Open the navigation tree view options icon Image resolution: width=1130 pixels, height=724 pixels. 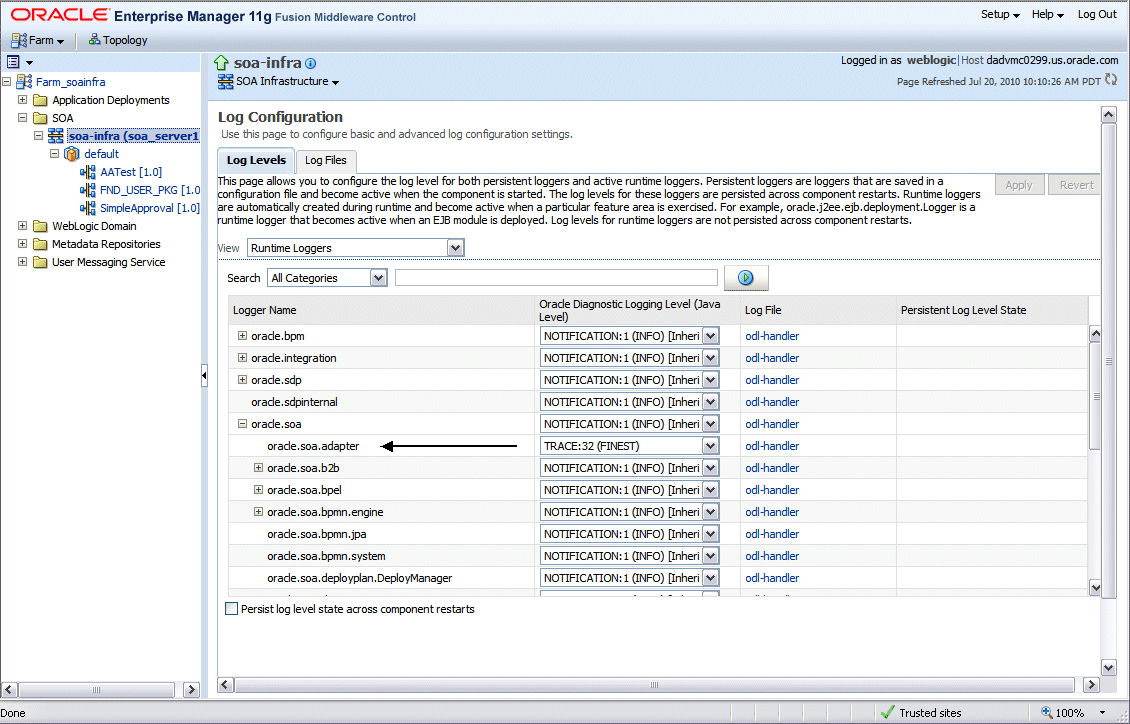[19, 62]
